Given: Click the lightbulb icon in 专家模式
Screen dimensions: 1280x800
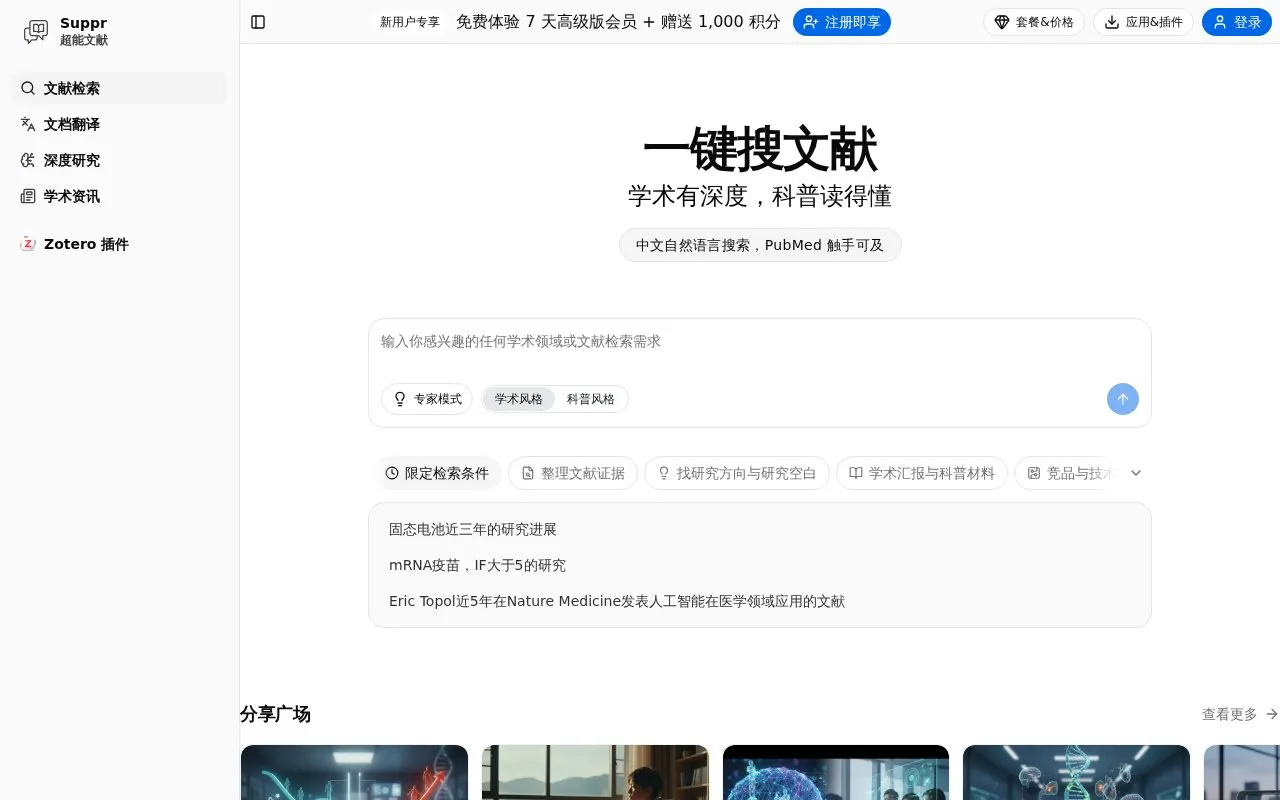Looking at the screenshot, I should (400, 399).
